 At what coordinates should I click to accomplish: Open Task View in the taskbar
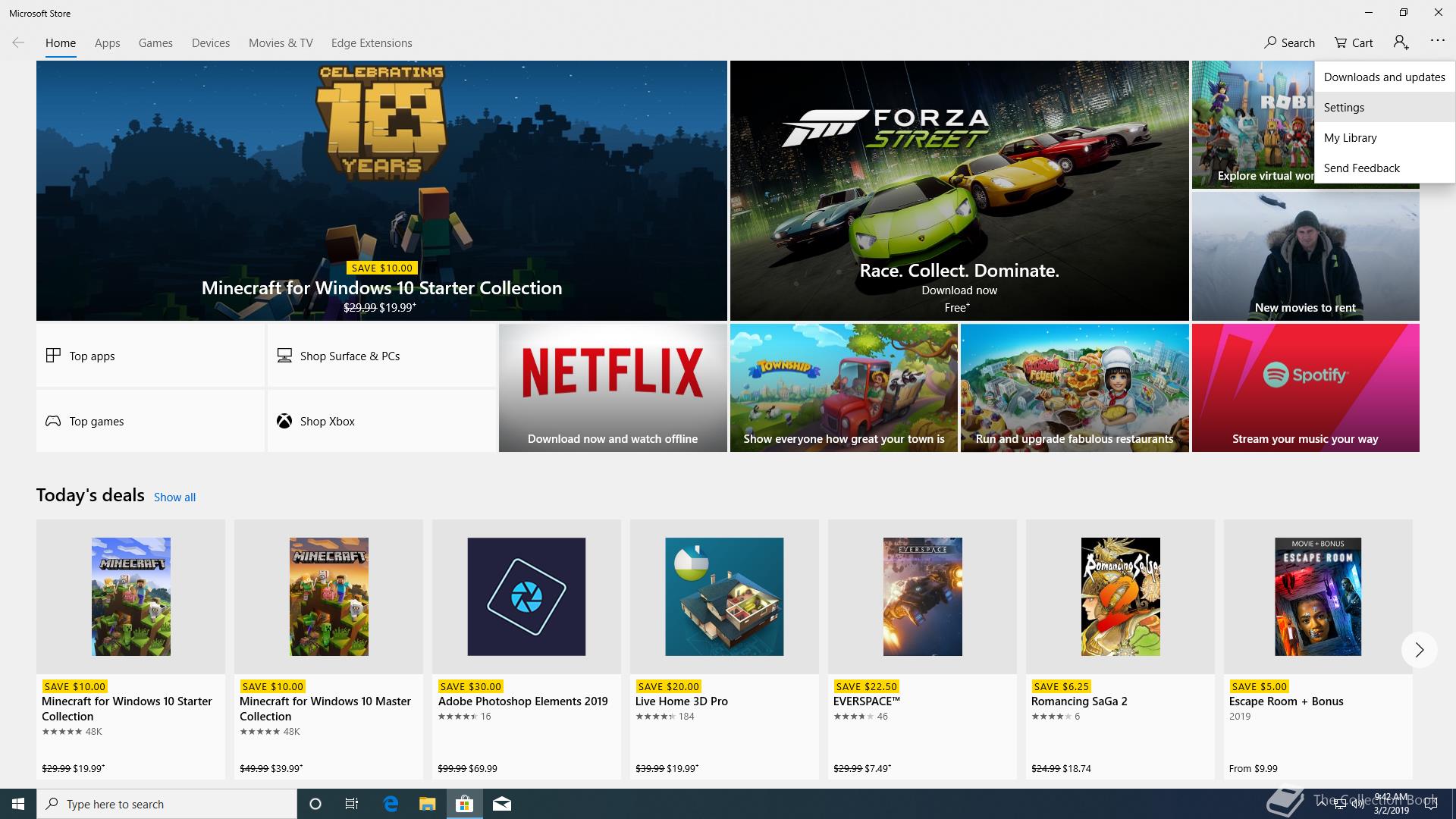(352, 804)
